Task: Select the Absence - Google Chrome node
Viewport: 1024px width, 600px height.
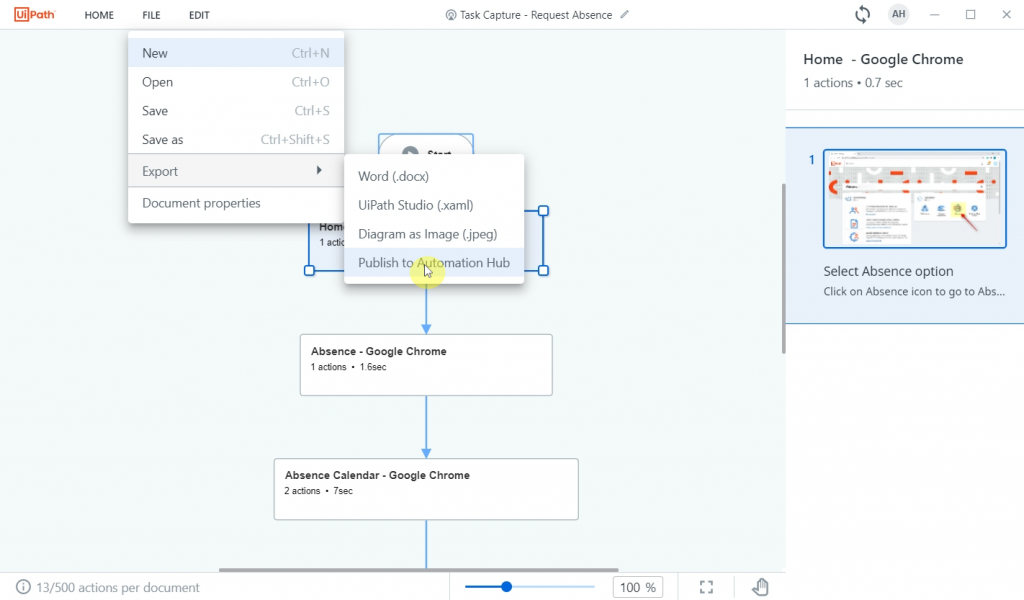Action: click(426, 365)
